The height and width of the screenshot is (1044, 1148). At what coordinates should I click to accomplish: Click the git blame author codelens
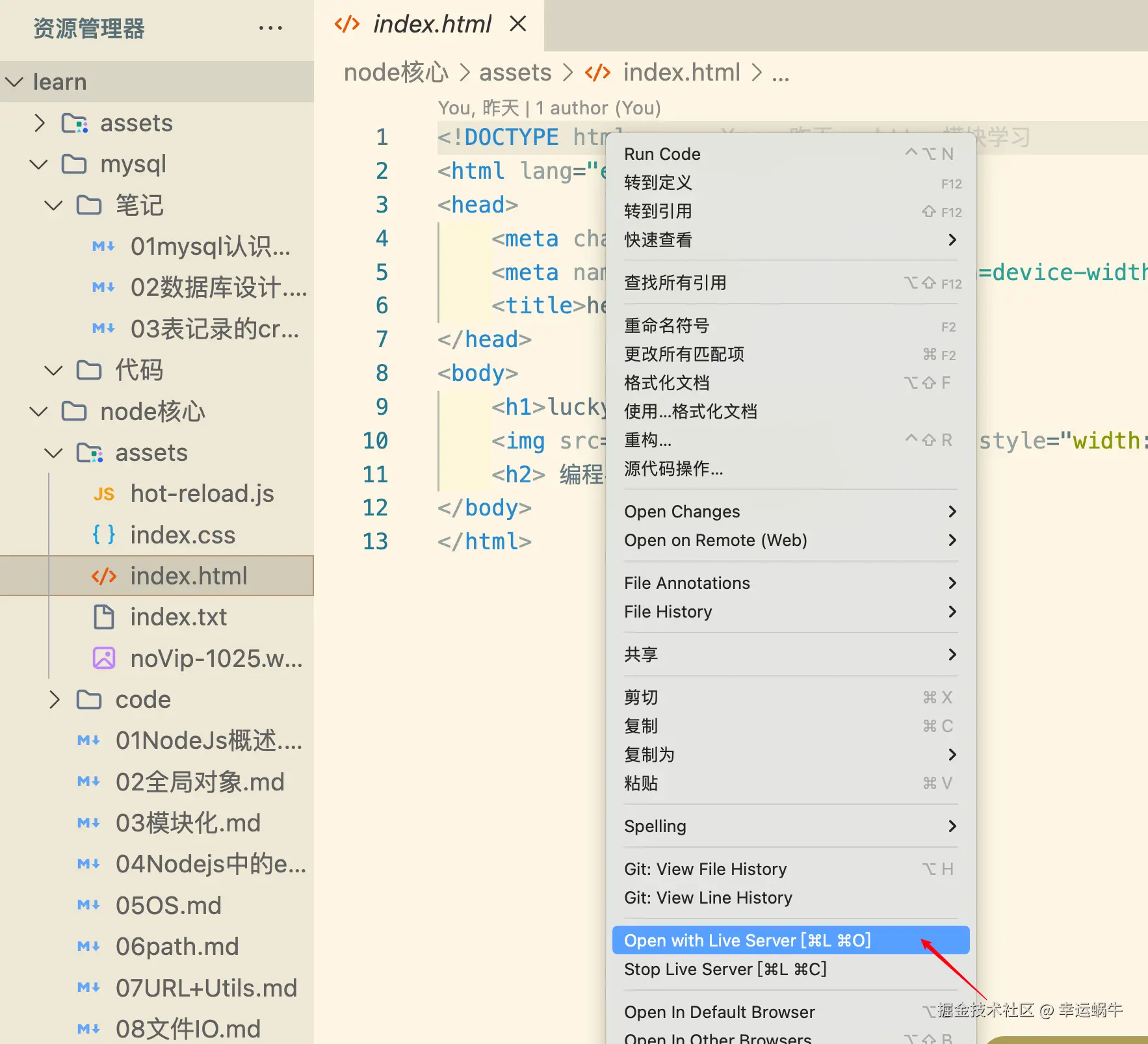pos(549,108)
